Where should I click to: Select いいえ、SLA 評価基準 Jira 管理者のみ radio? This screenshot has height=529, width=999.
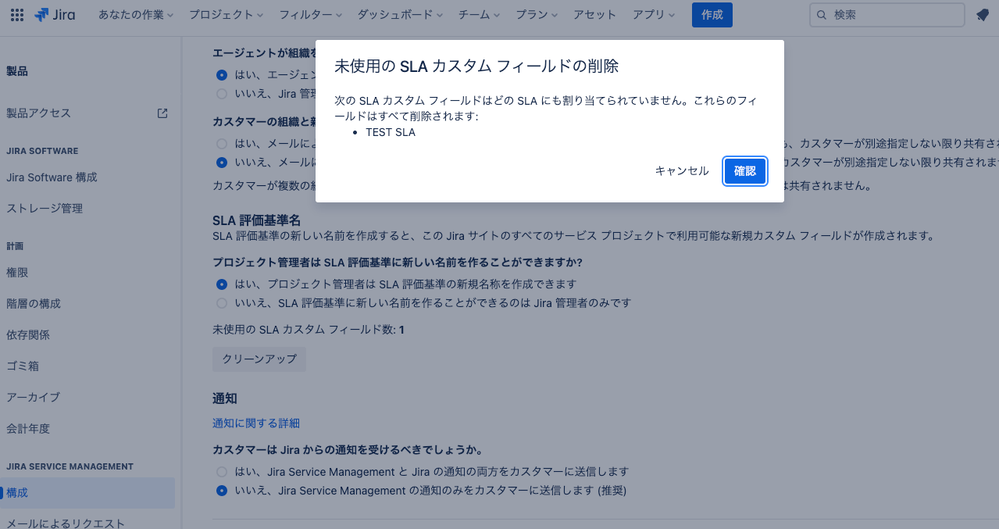click(x=222, y=303)
